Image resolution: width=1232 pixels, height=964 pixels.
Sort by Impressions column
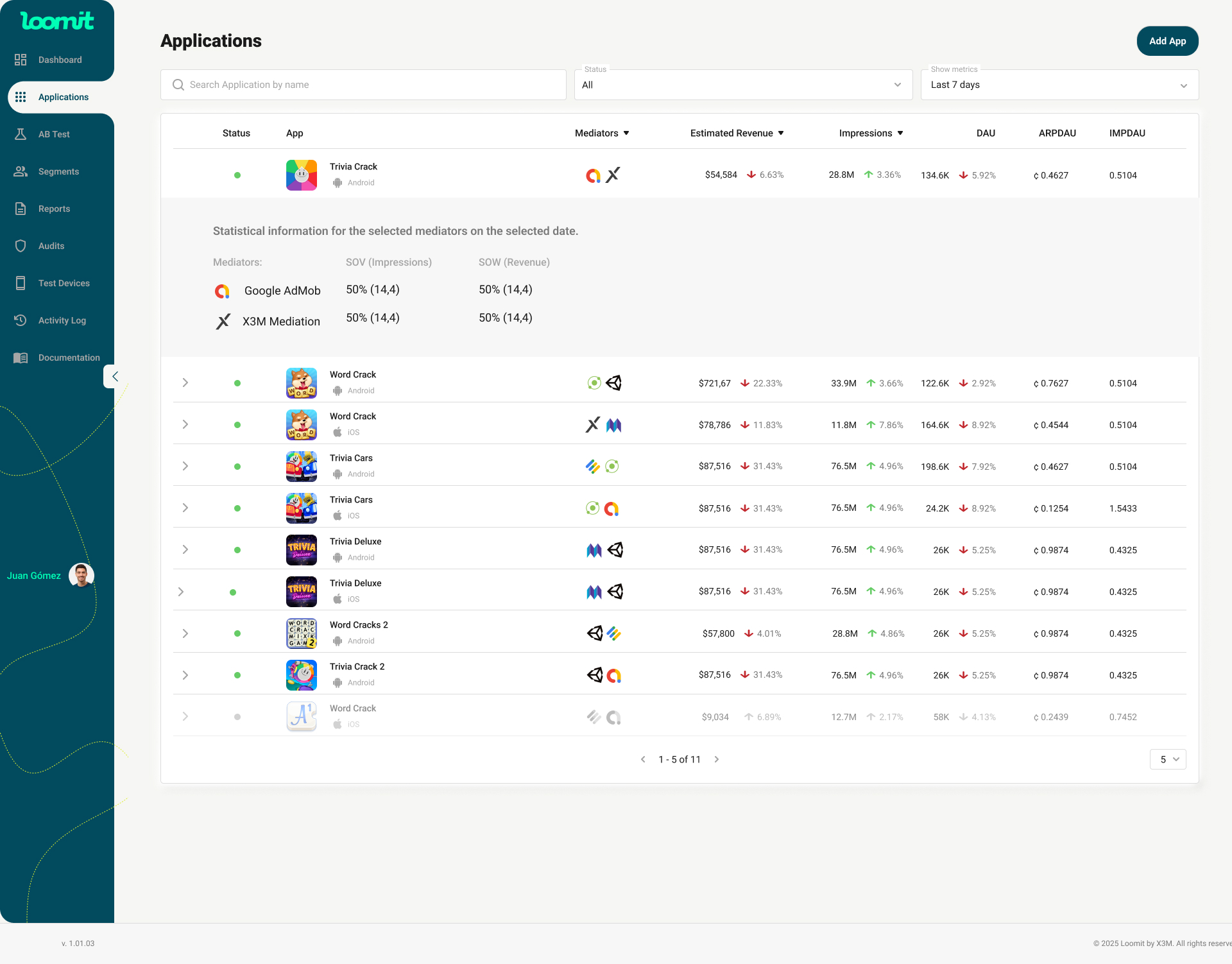[871, 133]
